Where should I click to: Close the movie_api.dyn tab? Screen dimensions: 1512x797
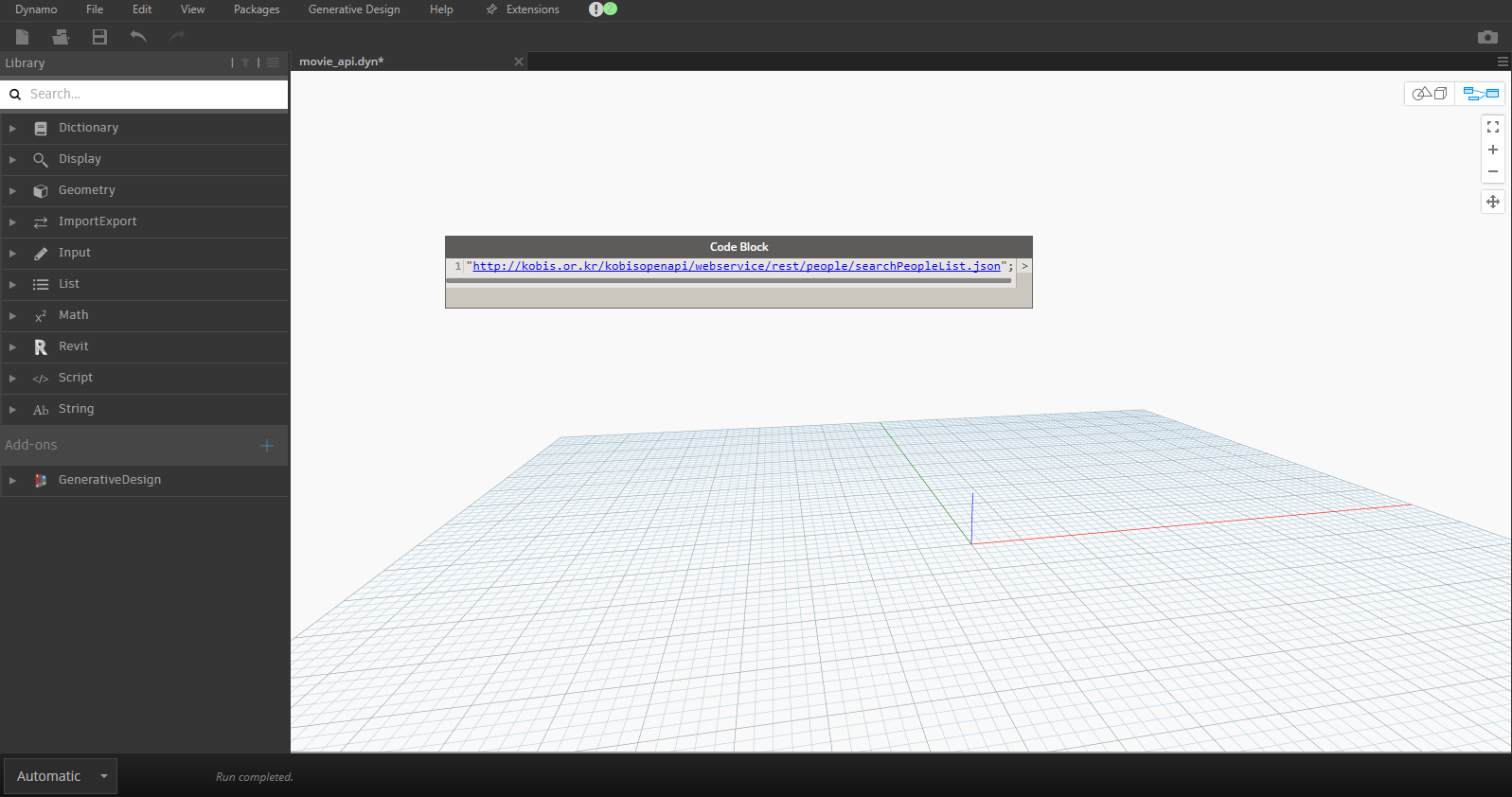pos(519,62)
